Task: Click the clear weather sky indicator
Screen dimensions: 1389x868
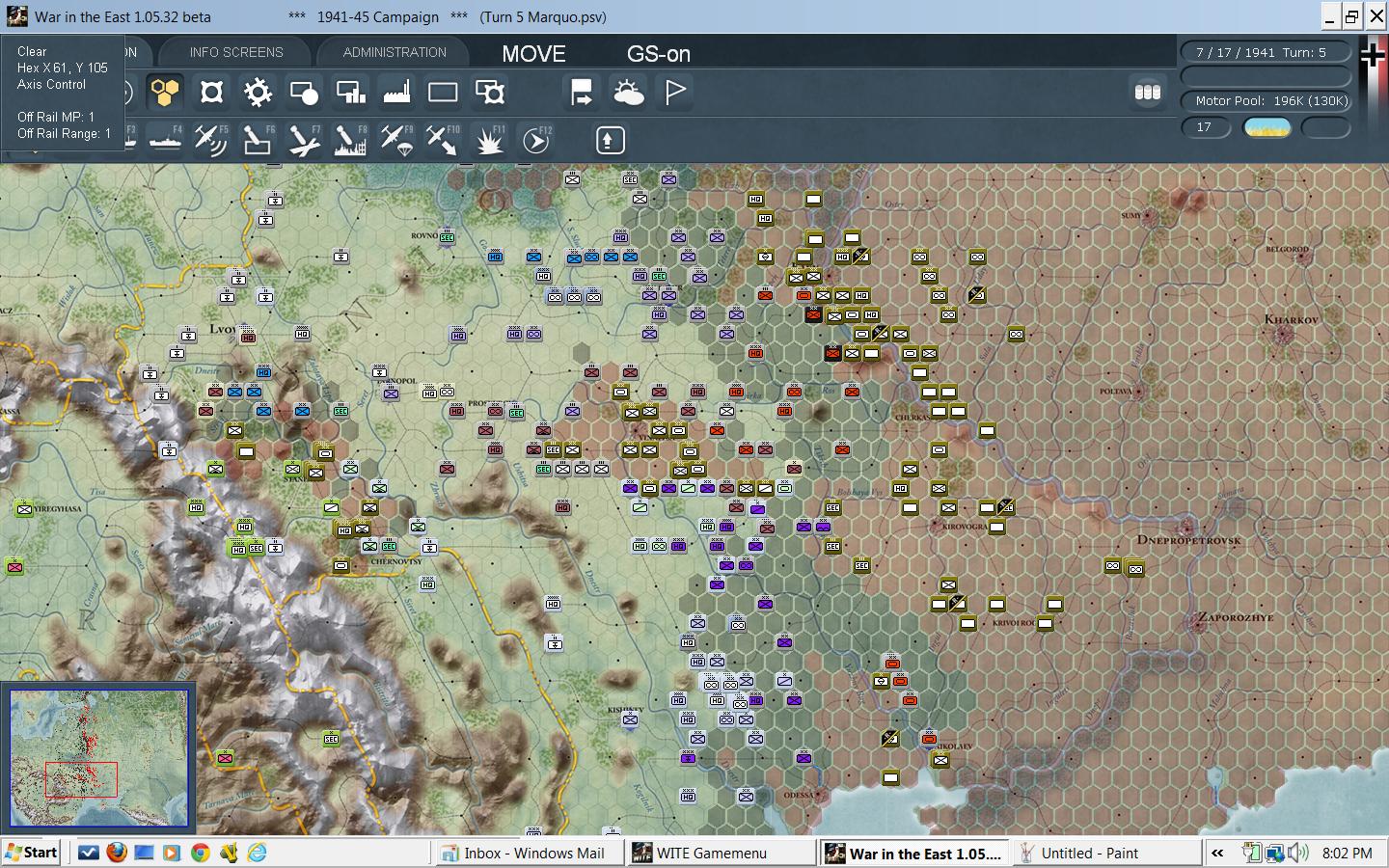Action: 1266,127
